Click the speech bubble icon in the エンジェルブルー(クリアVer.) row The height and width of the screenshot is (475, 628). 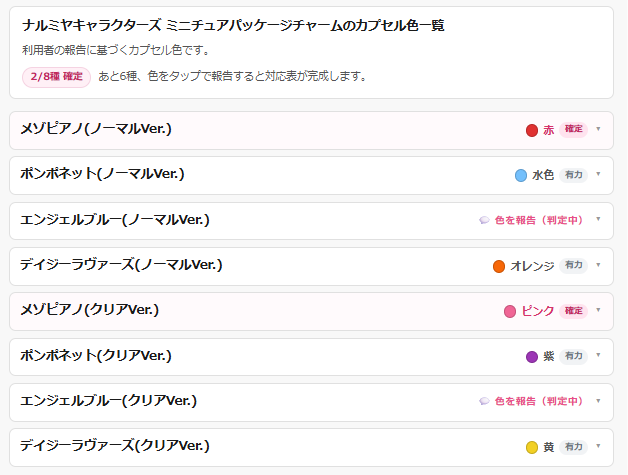click(x=484, y=401)
